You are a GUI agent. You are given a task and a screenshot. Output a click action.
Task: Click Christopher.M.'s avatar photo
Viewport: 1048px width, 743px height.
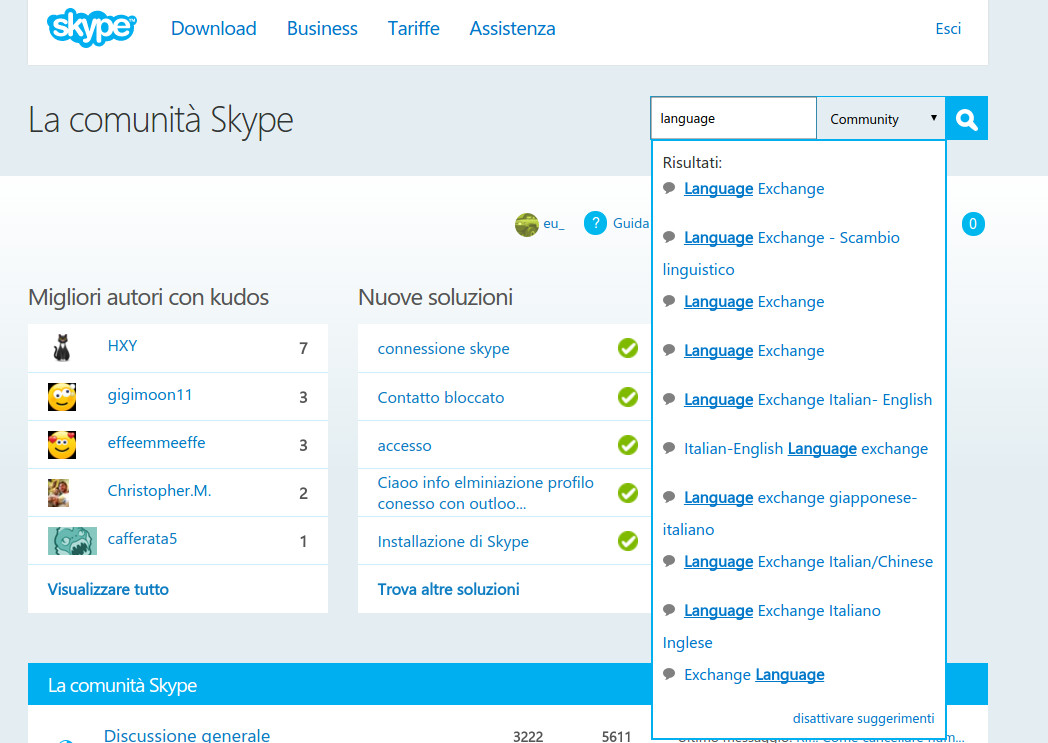(x=58, y=493)
